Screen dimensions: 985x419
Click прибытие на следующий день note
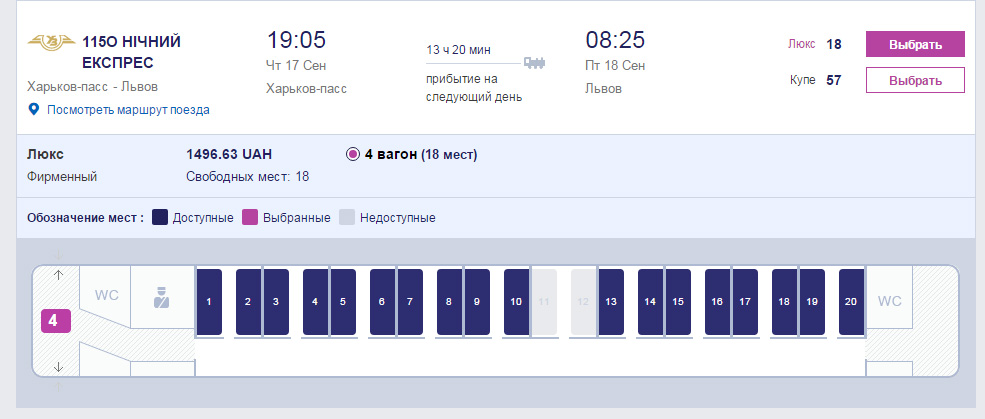pos(474,88)
